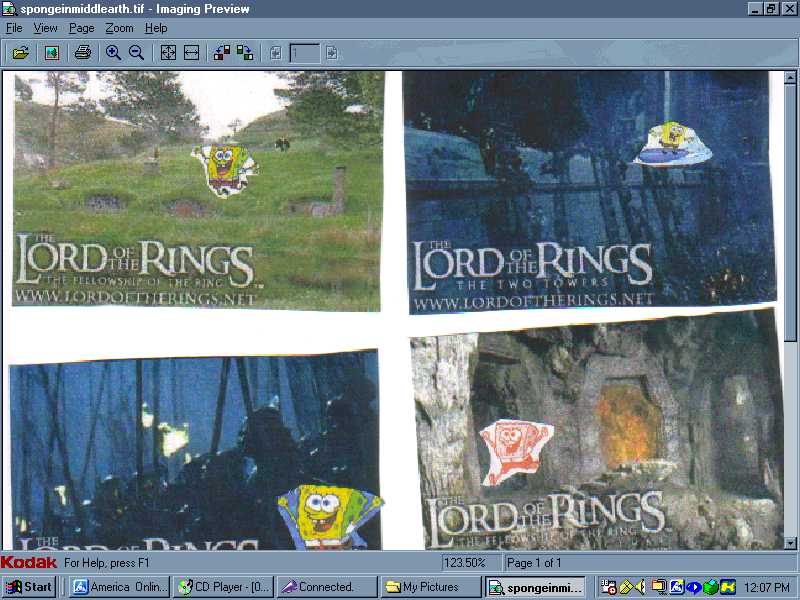Click the Start button on taskbar
800x600 pixels.
(29, 587)
